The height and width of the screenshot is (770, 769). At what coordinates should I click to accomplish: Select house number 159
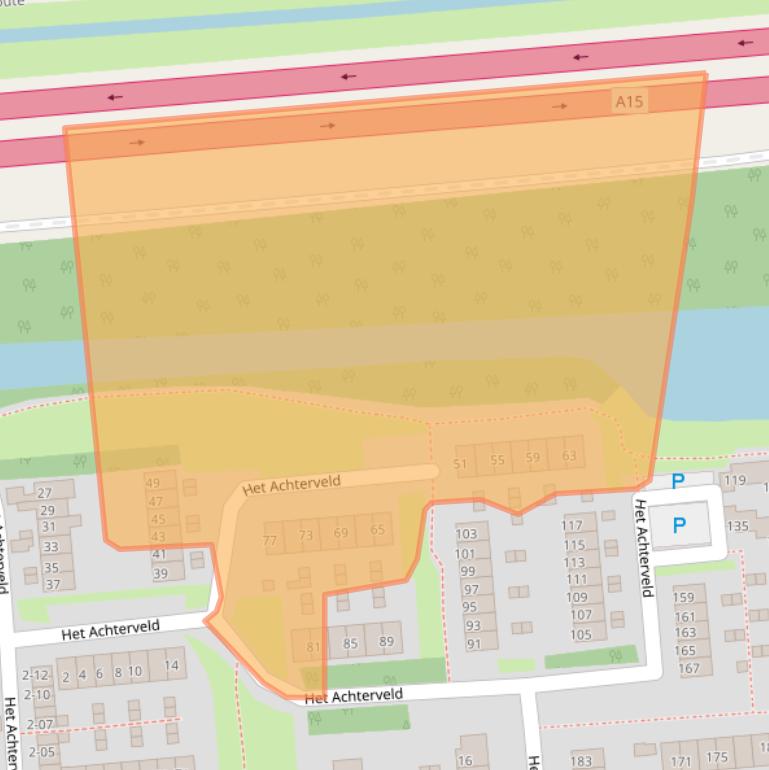point(684,598)
